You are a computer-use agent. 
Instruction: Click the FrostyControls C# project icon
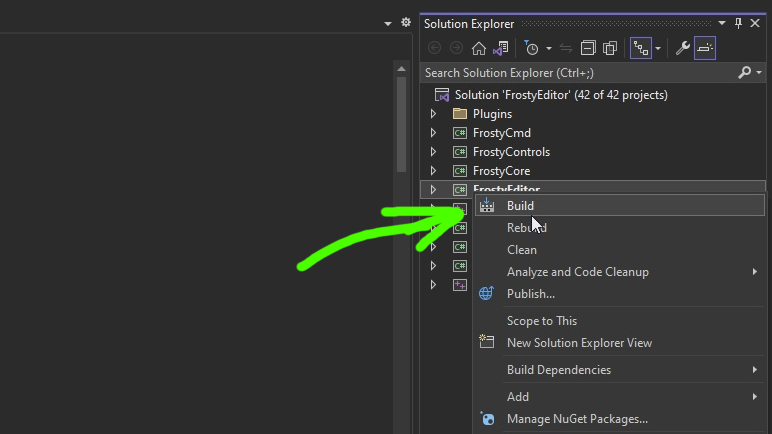coord(460,152)
